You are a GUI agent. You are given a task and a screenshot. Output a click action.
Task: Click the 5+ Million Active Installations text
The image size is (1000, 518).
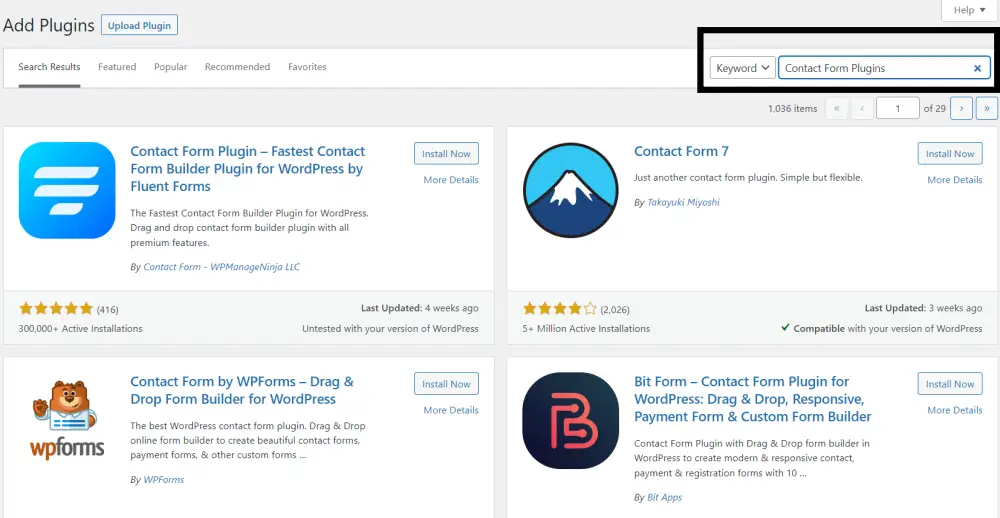click(x=587, y=329)
